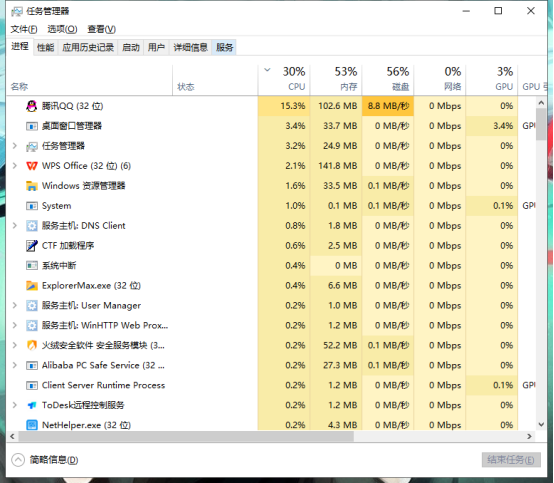This screenshot has height=483, width=554.
Task: Expand the Alibaba PC Safe Service group
Action: (15, 365)
